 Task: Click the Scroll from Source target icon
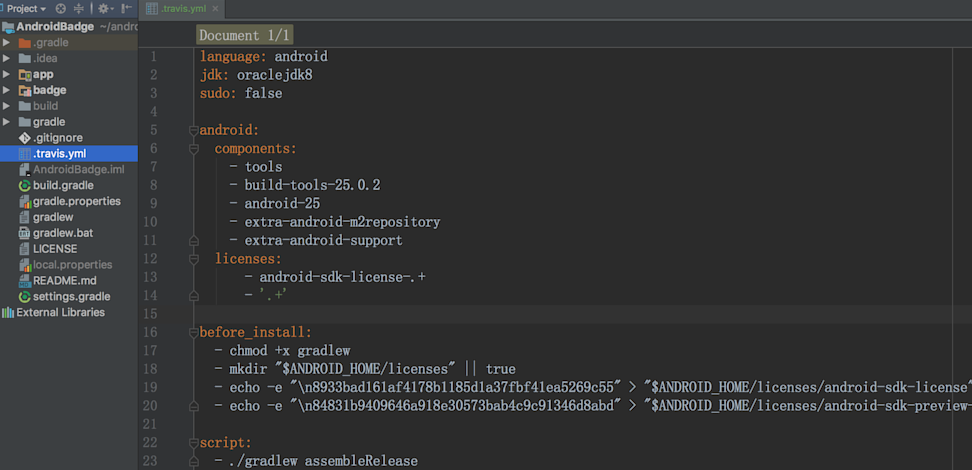pyautogui.click(x=61, y=9)
